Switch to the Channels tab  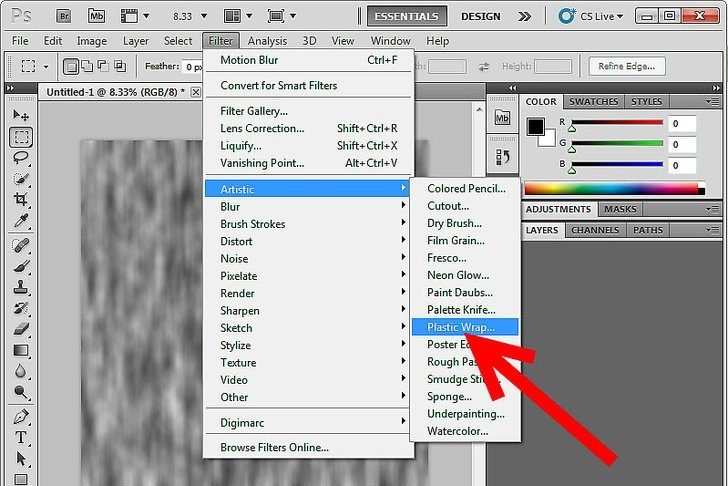pos(594,230)
